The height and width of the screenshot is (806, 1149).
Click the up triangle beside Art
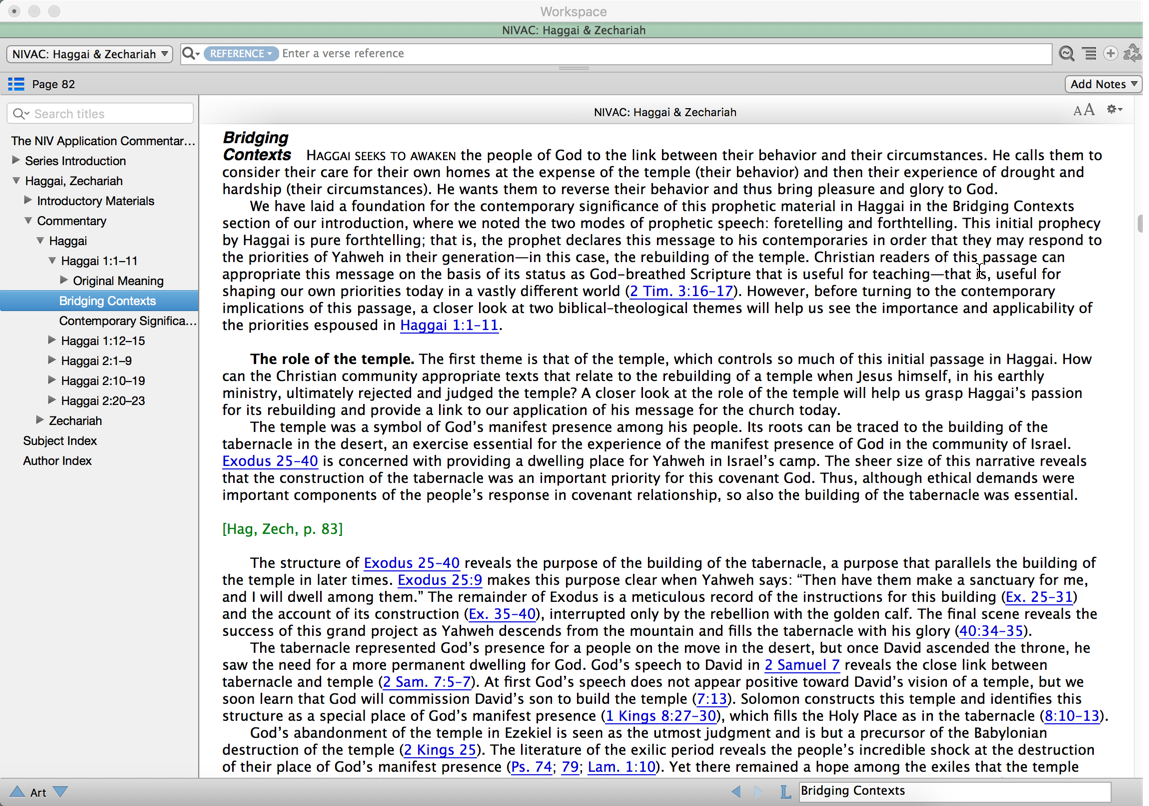tap(17, 791)
